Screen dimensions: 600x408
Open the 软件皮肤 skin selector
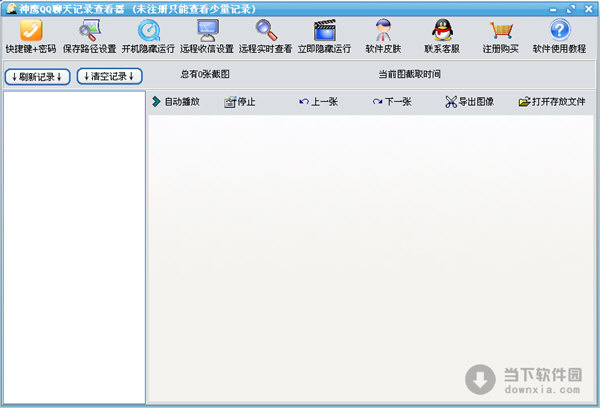click(383, 37)
